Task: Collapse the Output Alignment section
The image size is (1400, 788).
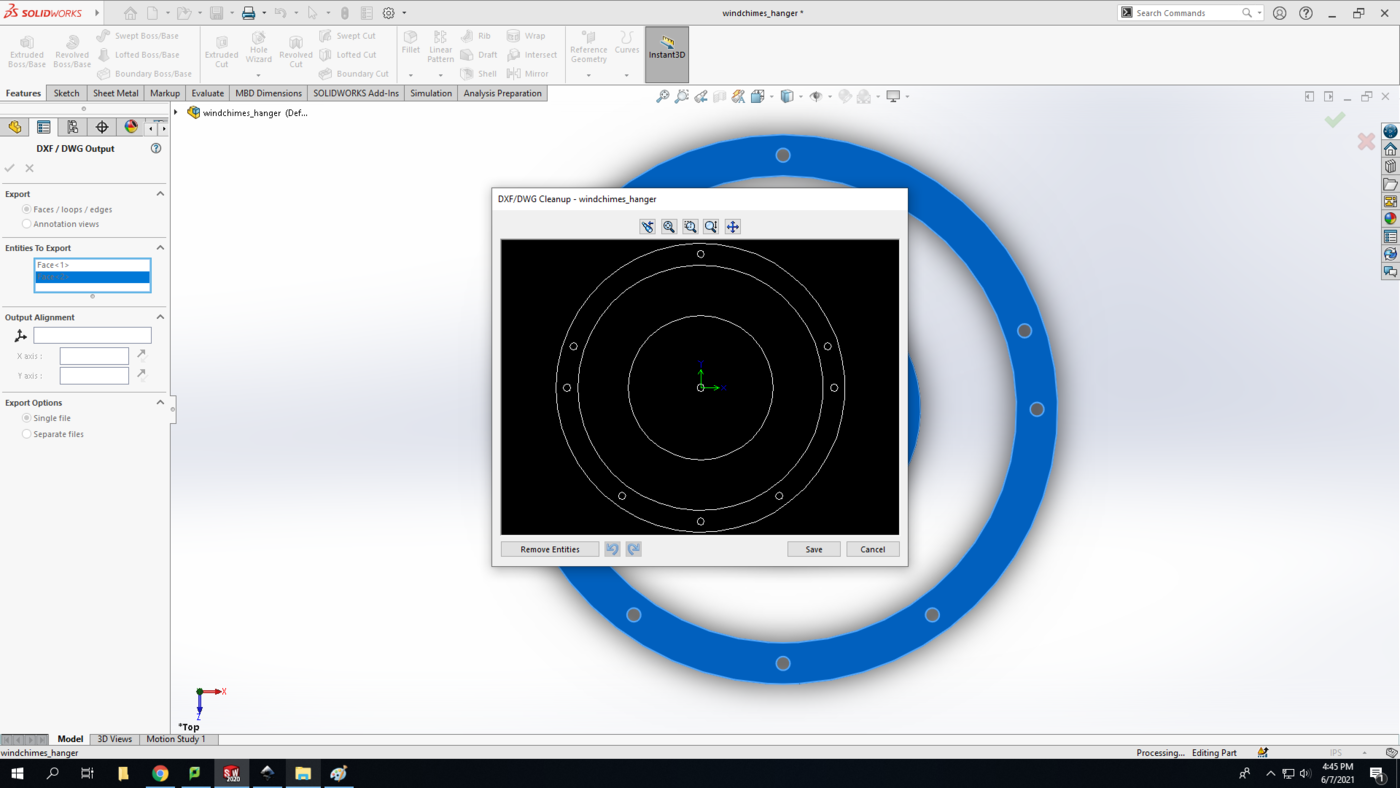Action: [x=160, y=317]
